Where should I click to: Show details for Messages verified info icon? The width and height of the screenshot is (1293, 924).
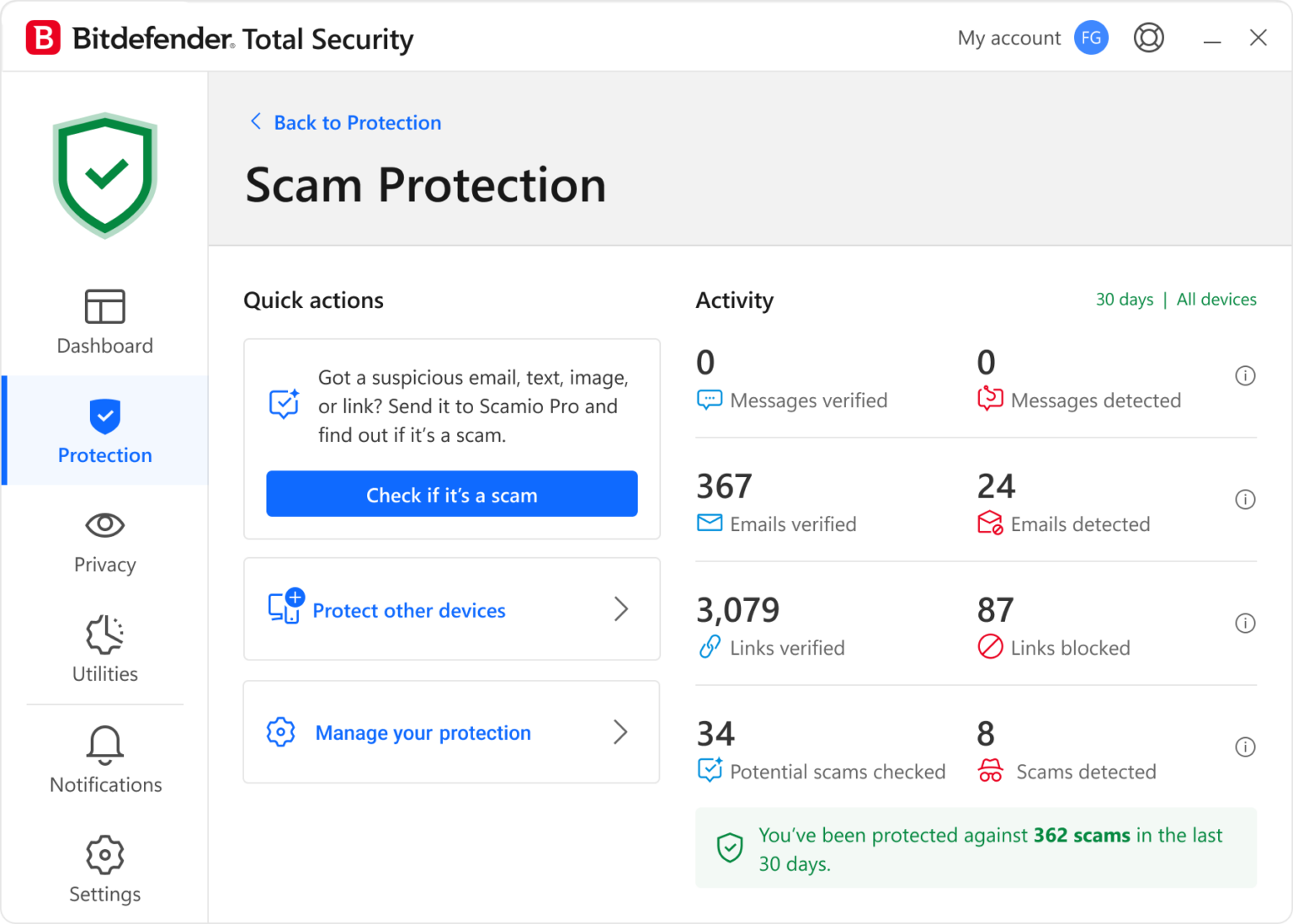pos(1245,375)
